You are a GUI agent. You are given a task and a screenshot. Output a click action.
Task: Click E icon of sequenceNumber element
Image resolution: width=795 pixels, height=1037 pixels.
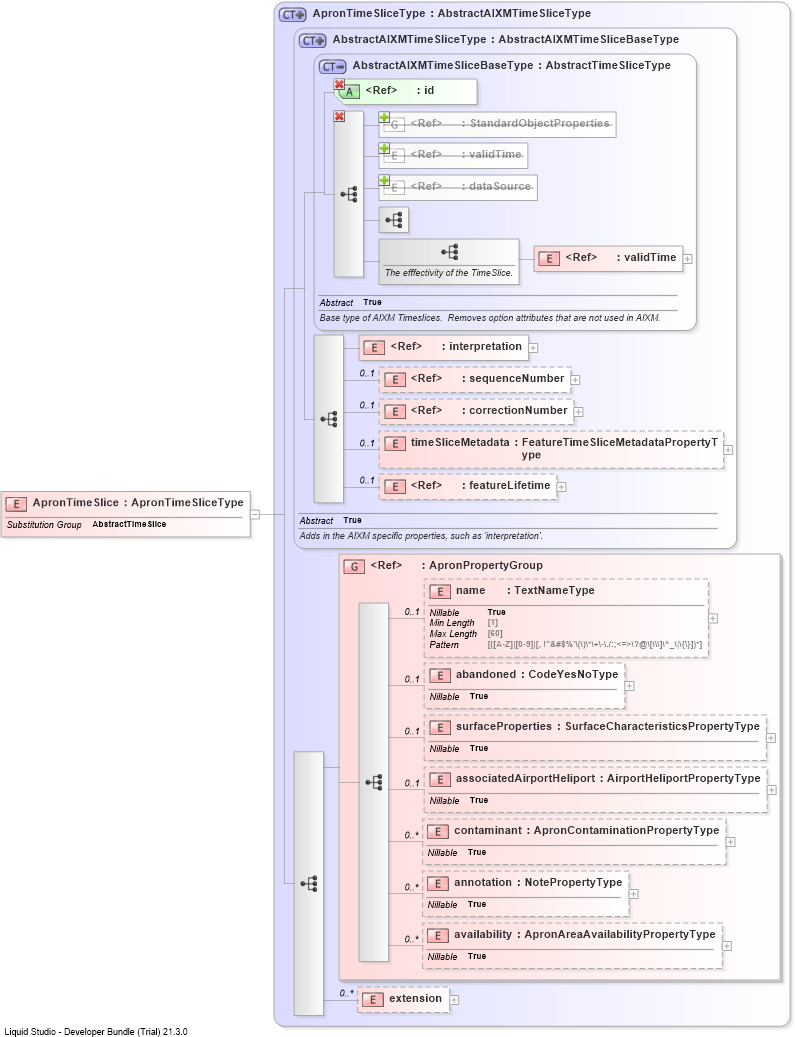(395, 380)
